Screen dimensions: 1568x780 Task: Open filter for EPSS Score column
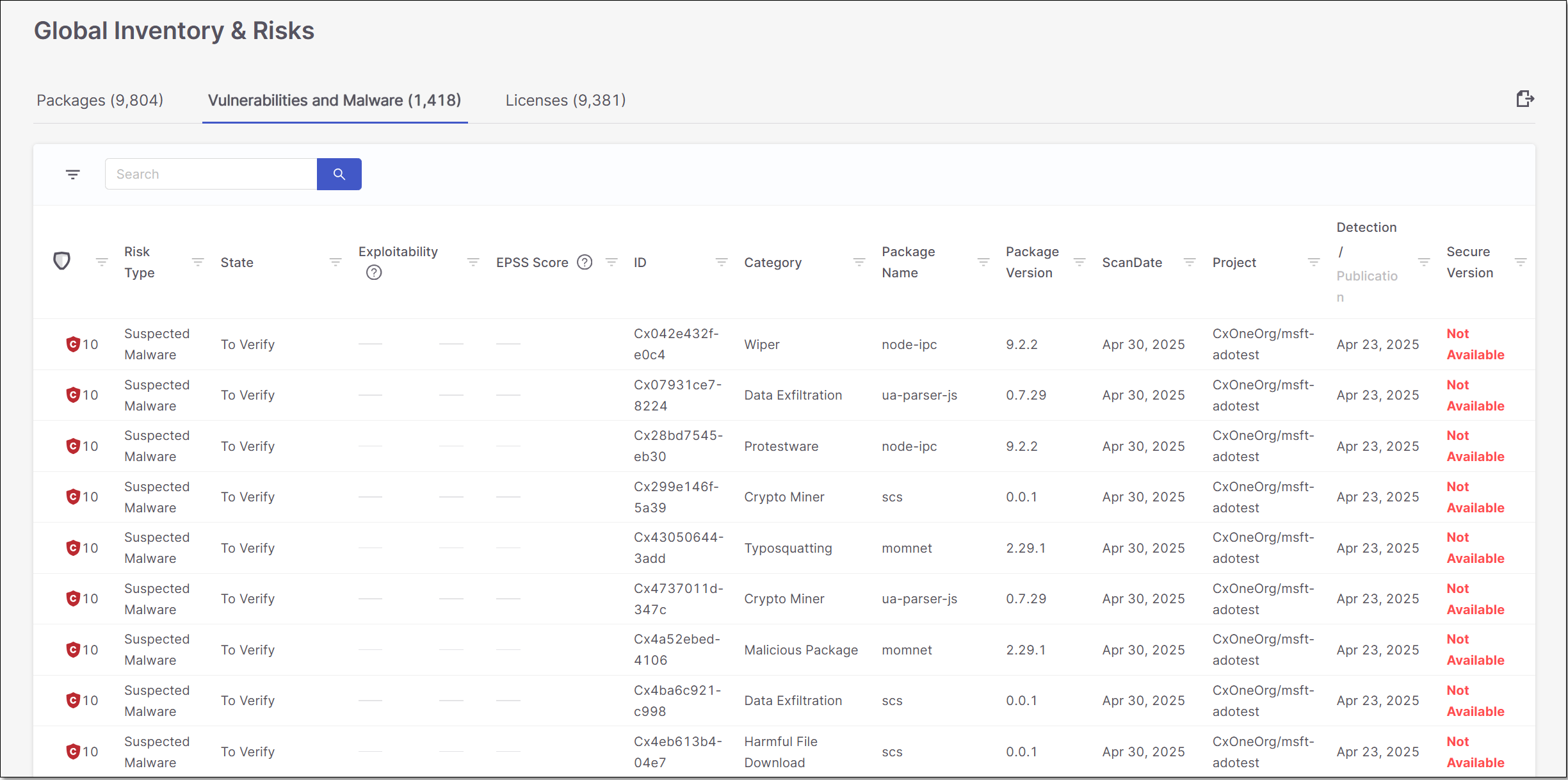(611, 262)
